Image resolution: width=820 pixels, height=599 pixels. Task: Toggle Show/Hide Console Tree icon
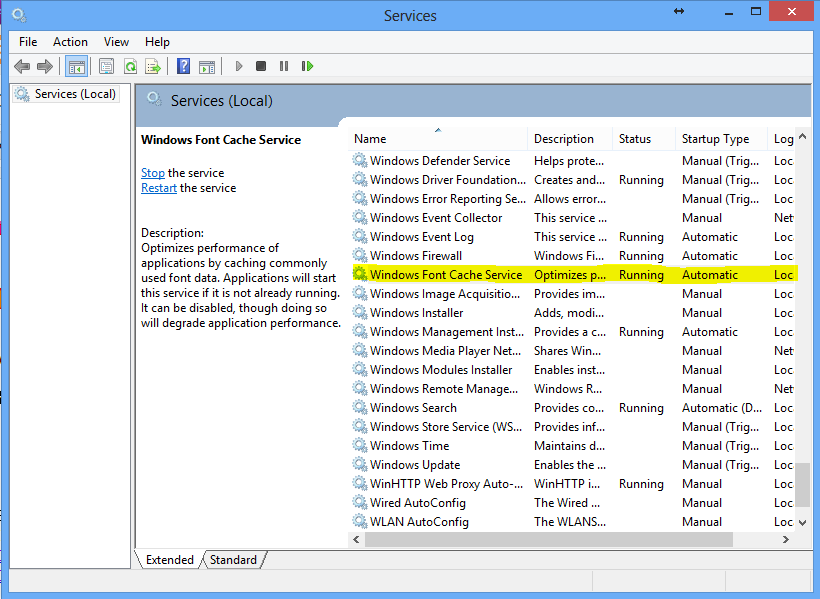[x=76, y=66]
